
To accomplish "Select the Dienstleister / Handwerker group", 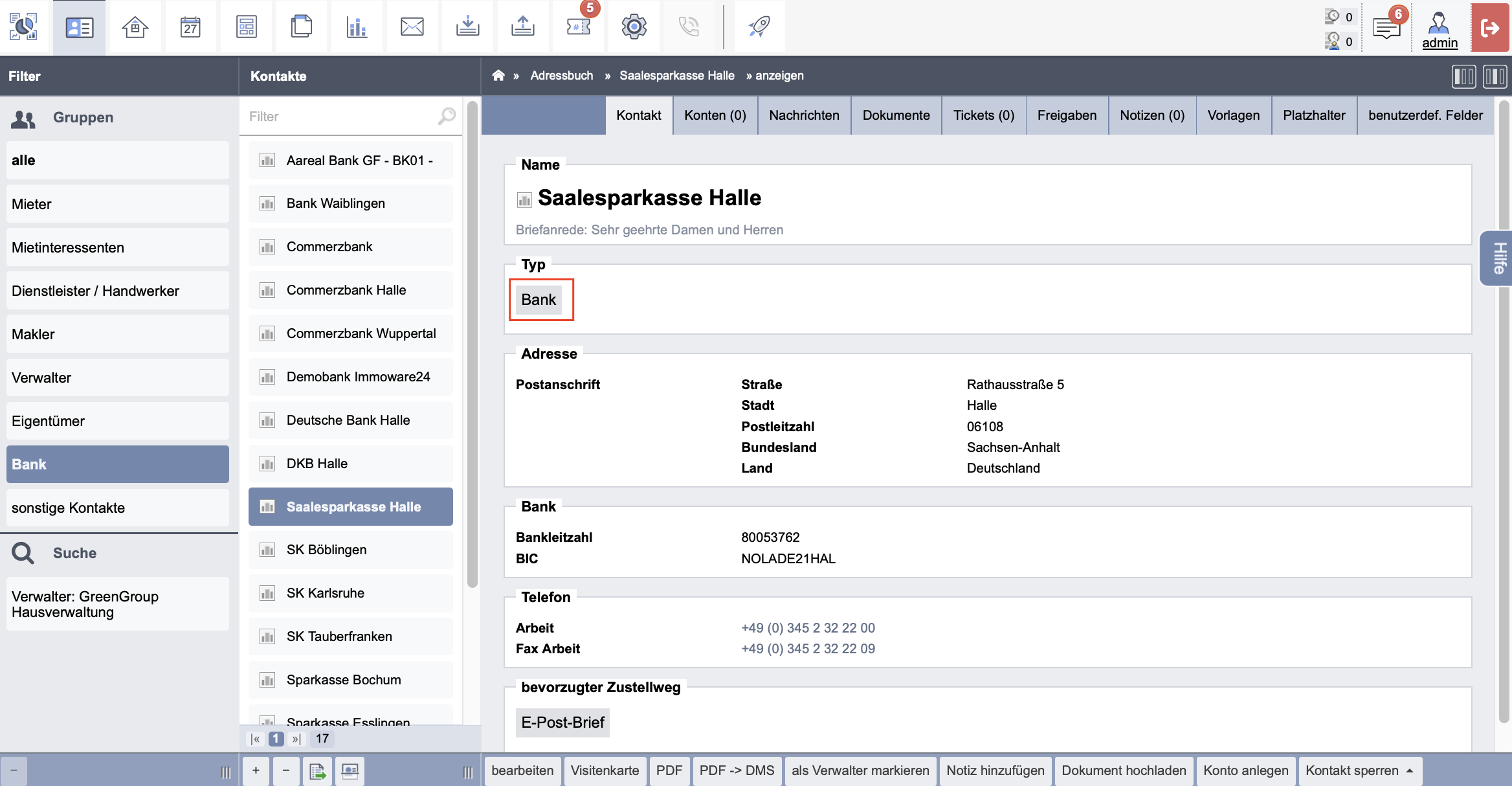I will 118,291.
